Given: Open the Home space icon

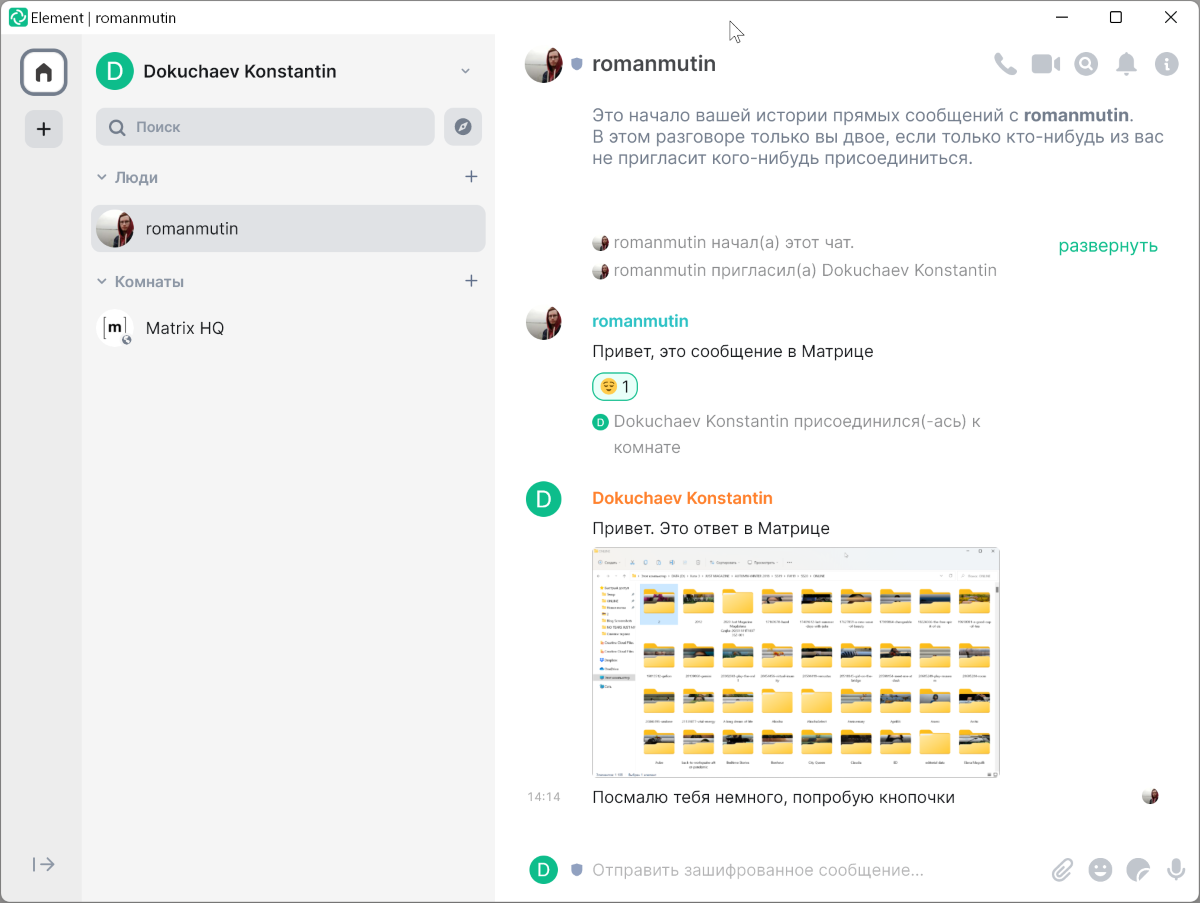Looking at the screenshot, I should click(x=44, y=72).
